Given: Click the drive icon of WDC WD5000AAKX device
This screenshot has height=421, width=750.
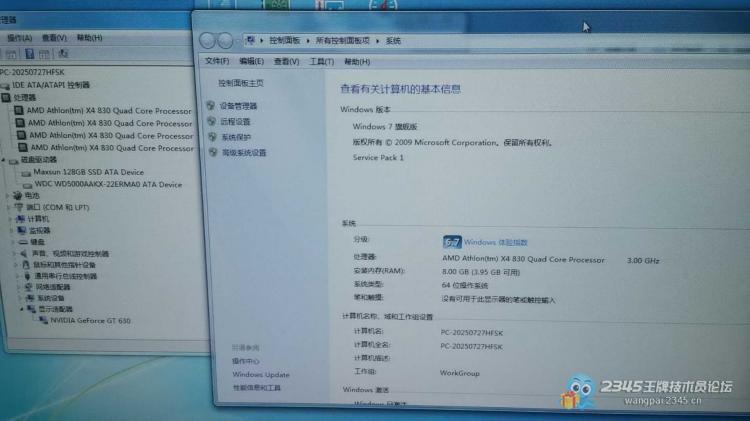Looking at the screenshot, I should (27, 185).
